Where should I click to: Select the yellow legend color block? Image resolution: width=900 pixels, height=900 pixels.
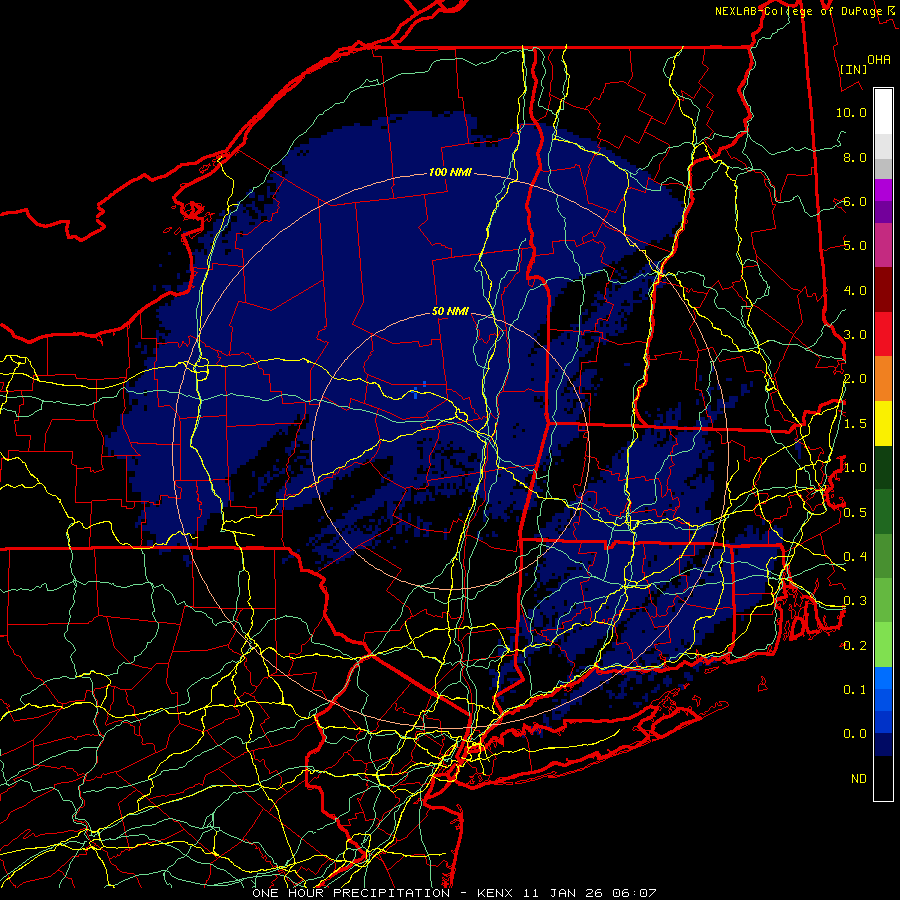[883, 423]
